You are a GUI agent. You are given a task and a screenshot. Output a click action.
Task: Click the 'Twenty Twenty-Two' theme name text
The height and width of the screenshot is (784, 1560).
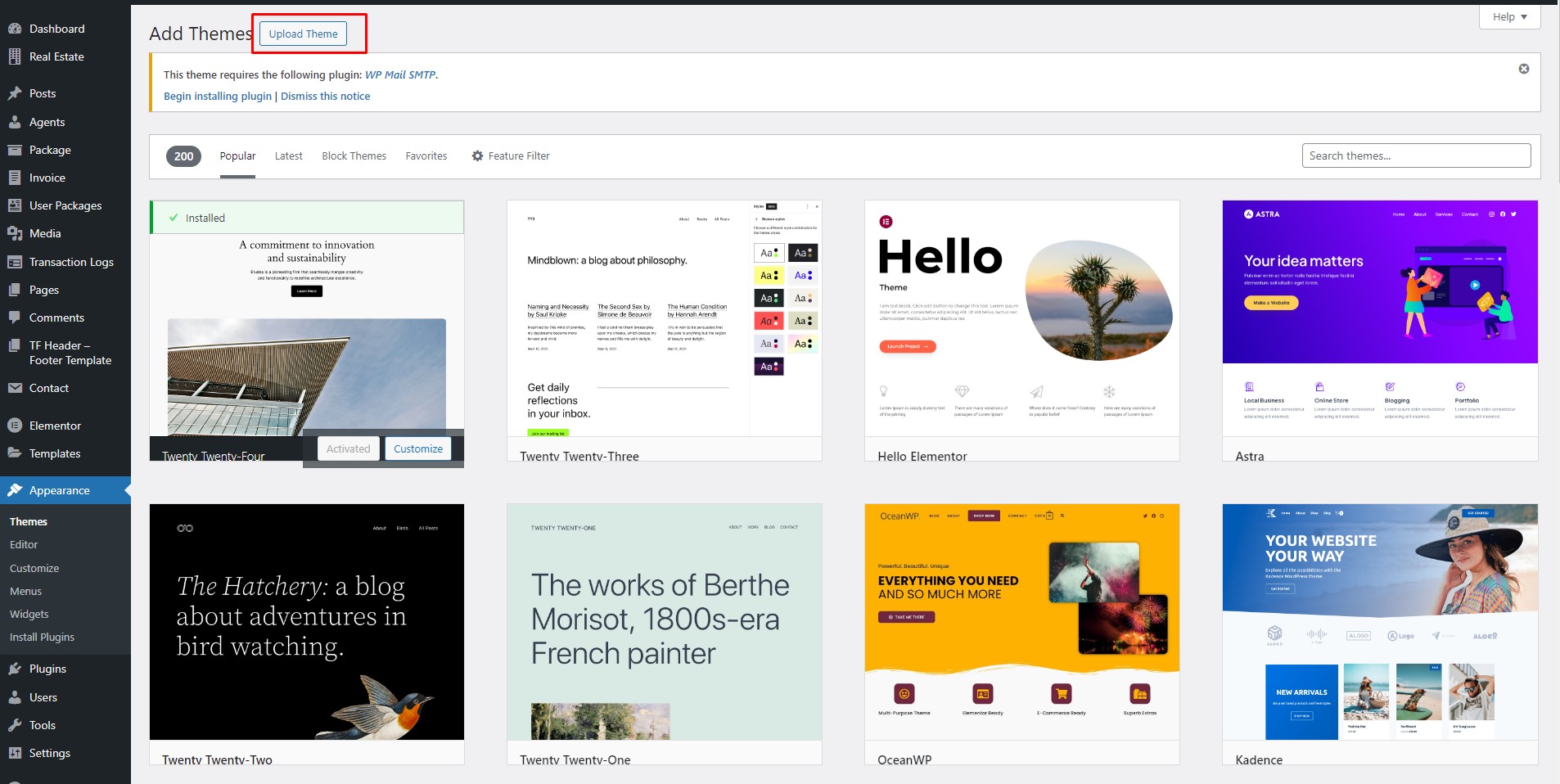coord(217,759)
